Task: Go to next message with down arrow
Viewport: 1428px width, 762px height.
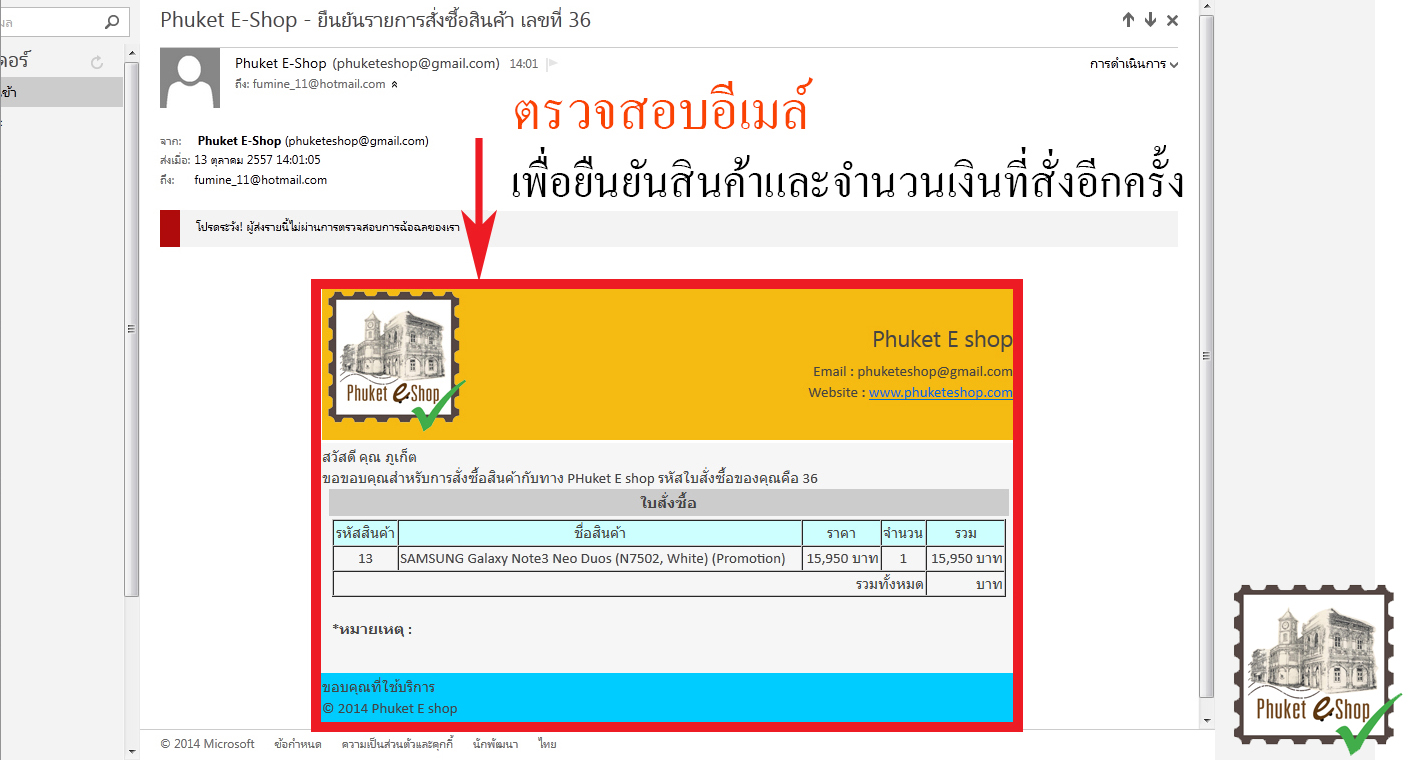Action: point(1151,20)
